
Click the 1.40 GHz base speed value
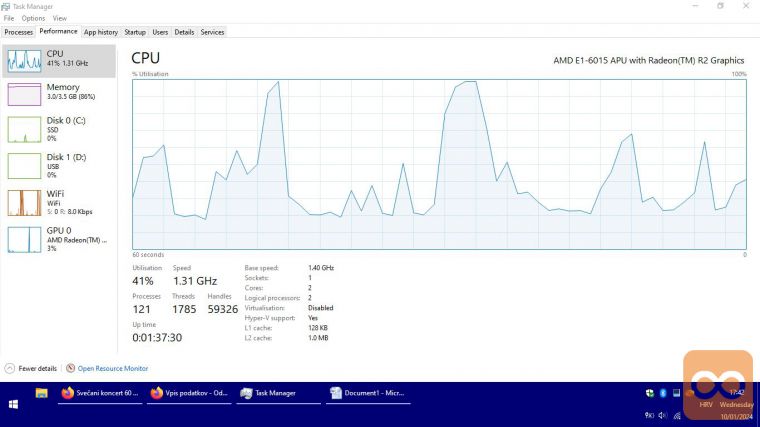coord(321,268)
